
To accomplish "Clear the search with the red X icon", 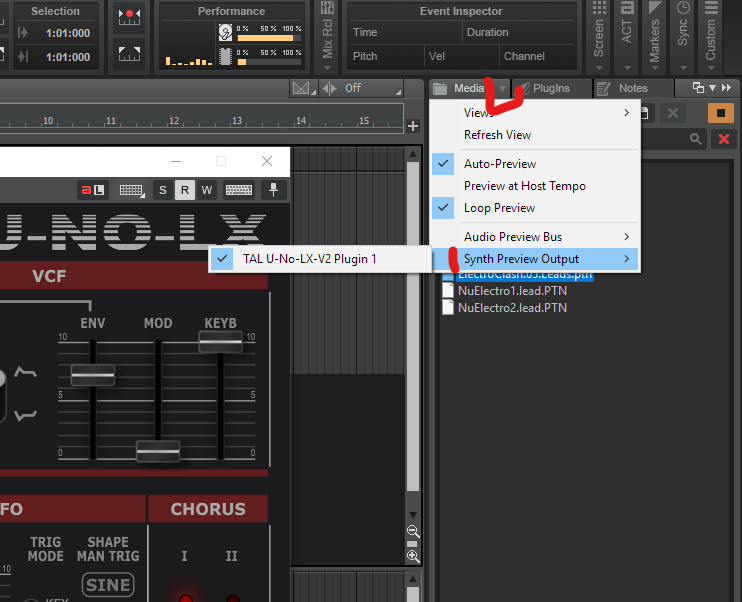I will point(724,139).
